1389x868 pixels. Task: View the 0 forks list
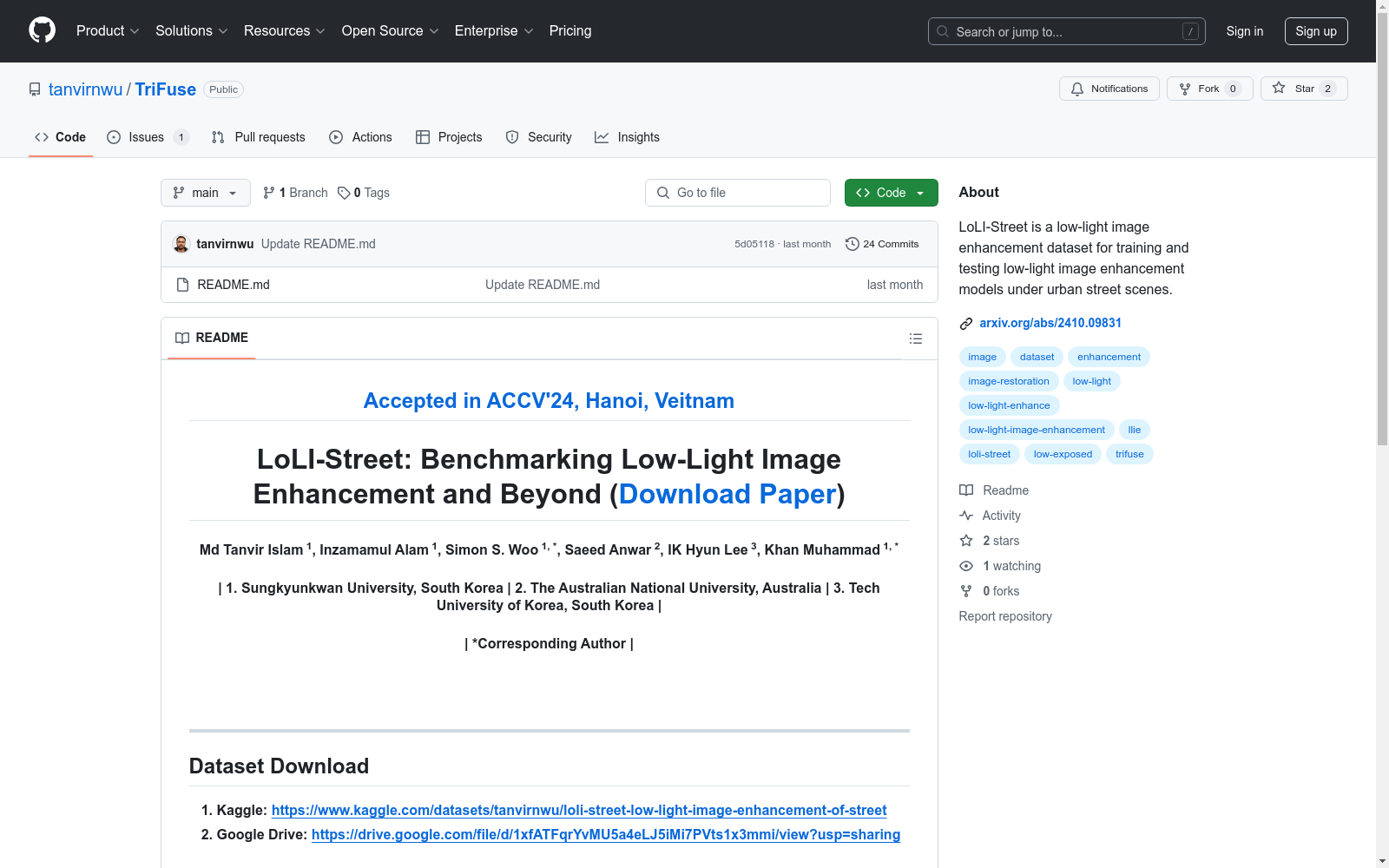coord(989,591)
